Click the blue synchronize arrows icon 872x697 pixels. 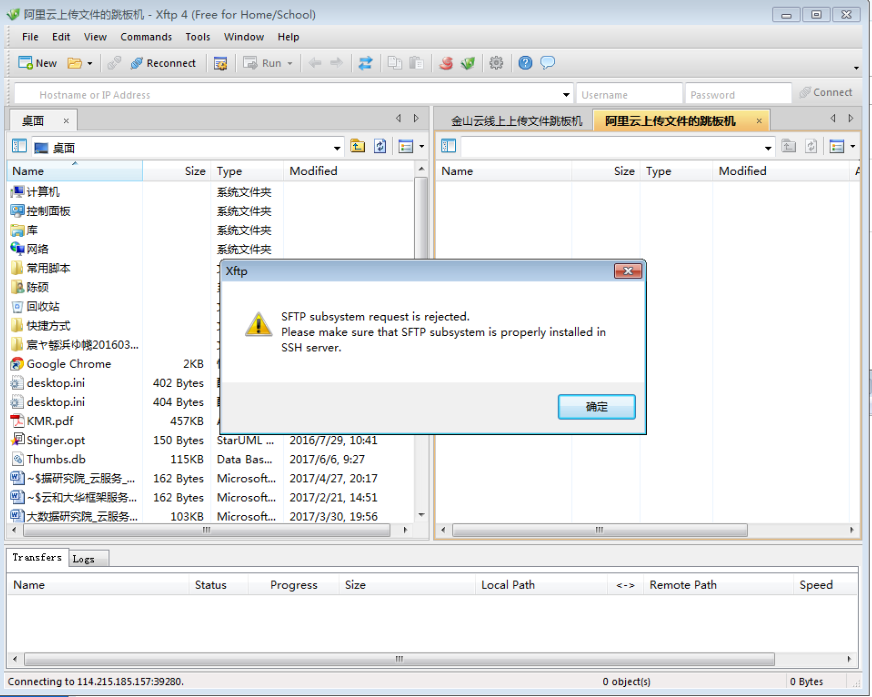365,63
